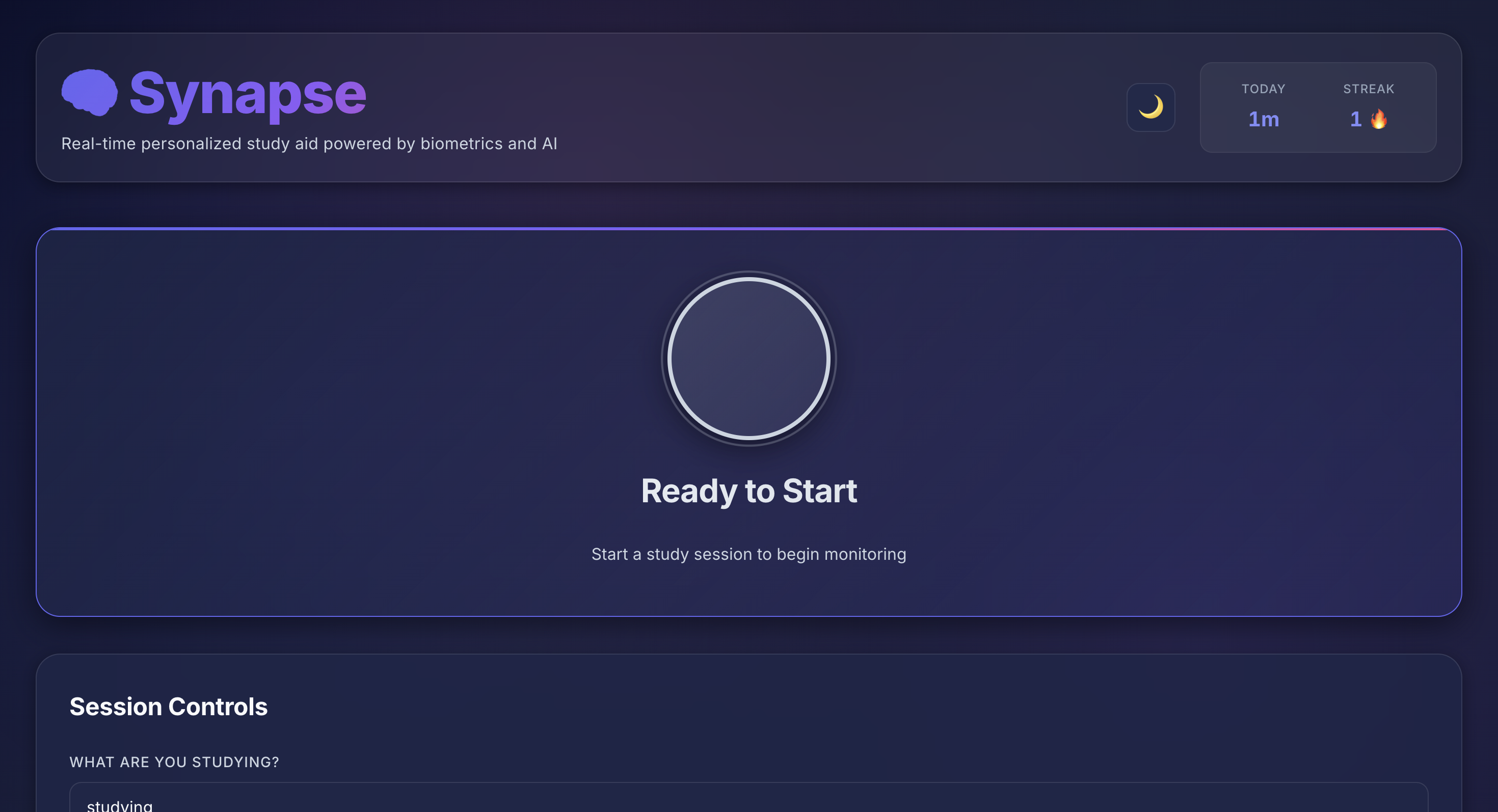This screenshot has width=1498, height=812.
Task: Click the 'What are you studying?' label
Action: [x=174, y=762]
